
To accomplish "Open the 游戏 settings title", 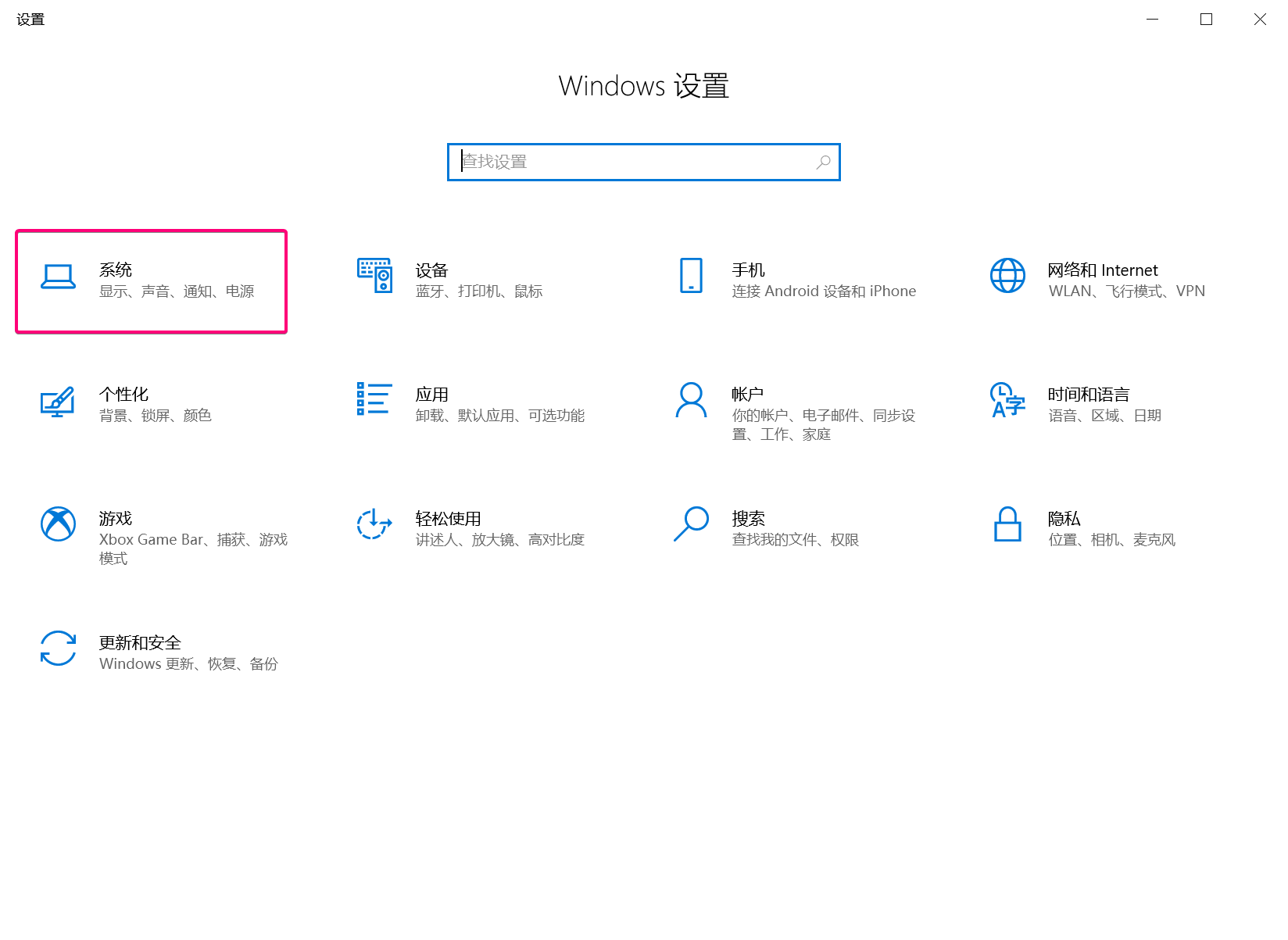I will click(x=116, y=518).
